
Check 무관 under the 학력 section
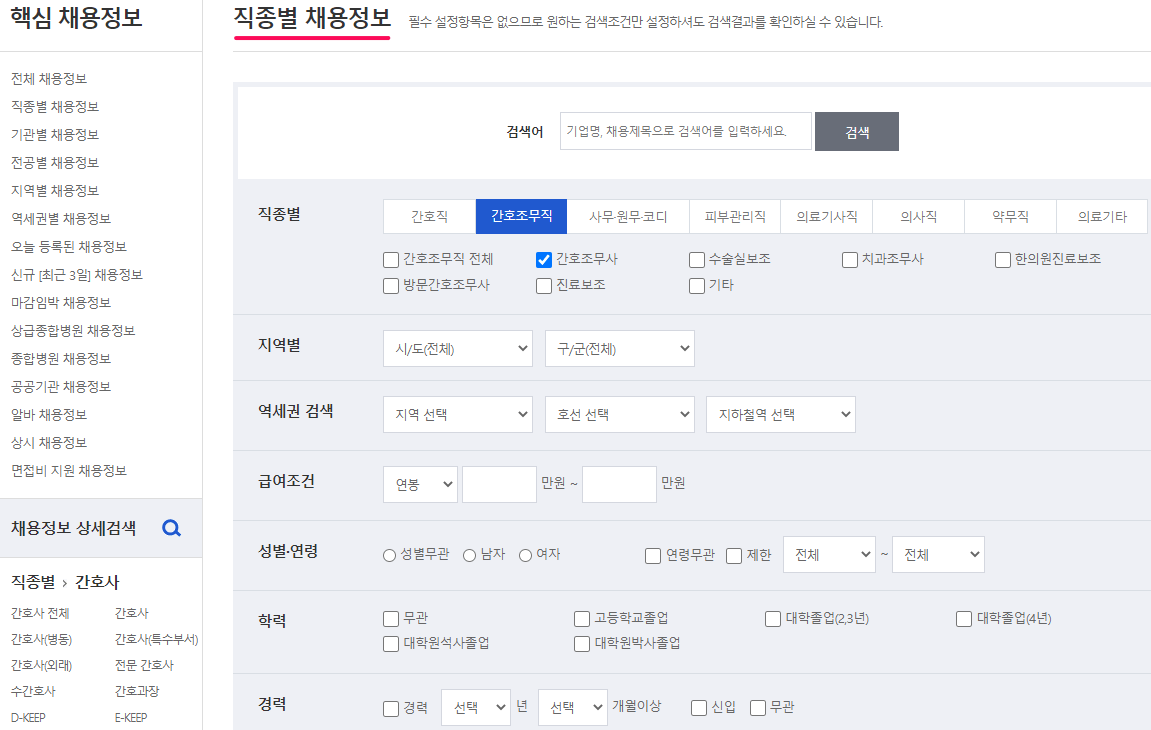[390, 618]
